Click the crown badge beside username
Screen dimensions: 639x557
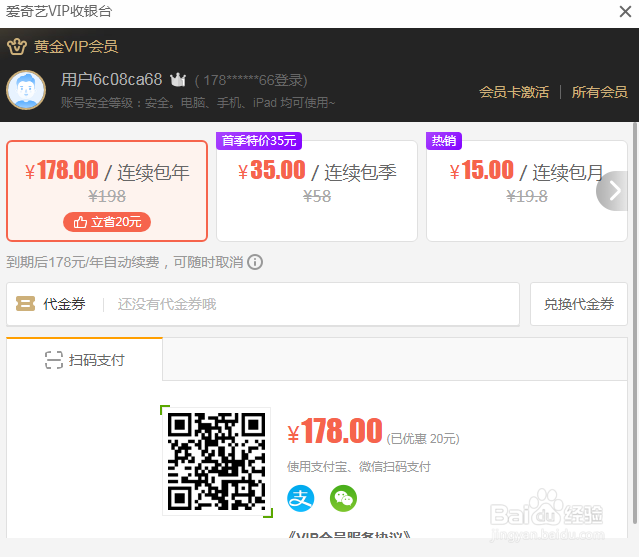(178, 79)
